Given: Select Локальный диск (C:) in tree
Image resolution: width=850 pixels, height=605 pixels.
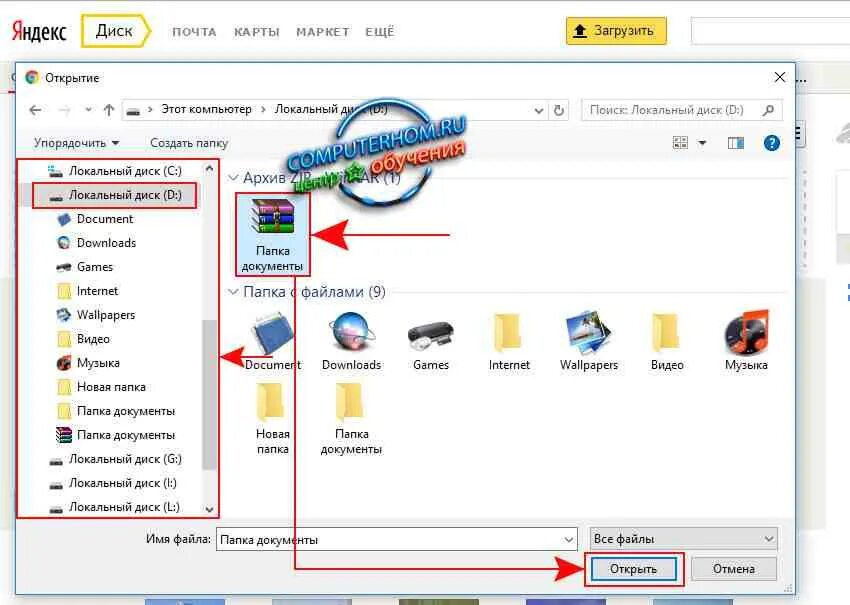Looking at the screenshot, I should point(115,171).
